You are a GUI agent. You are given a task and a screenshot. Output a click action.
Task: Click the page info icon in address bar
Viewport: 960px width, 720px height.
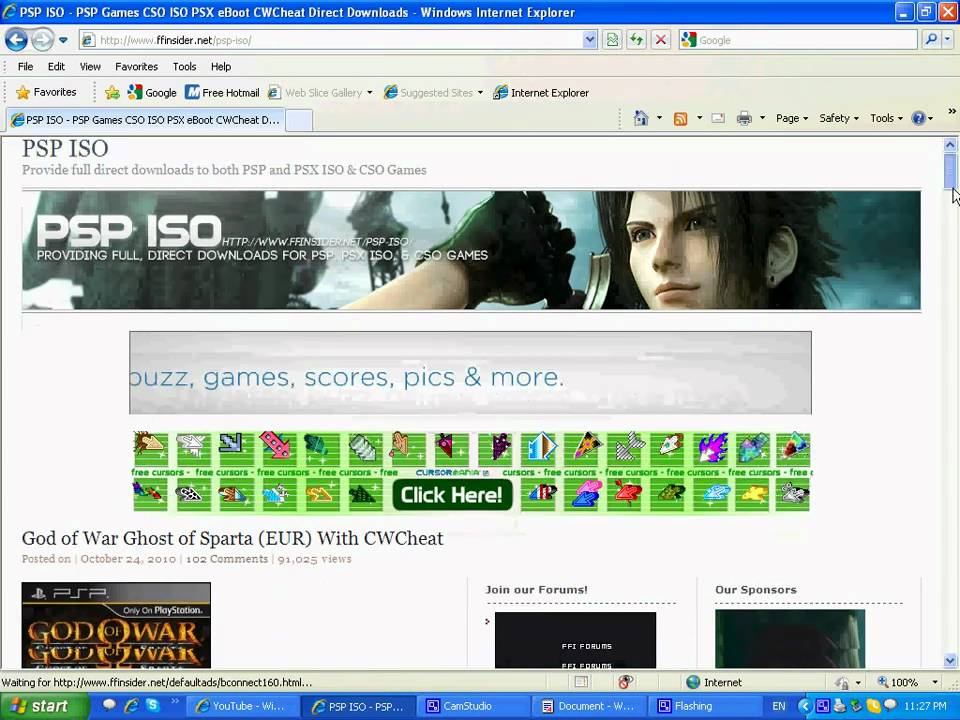88,40
